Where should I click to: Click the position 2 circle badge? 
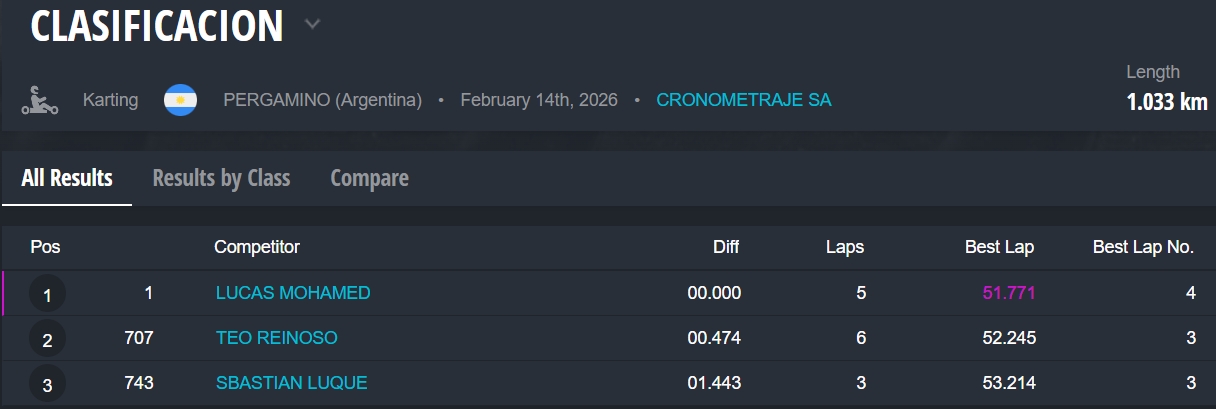(x=47, y=340)
